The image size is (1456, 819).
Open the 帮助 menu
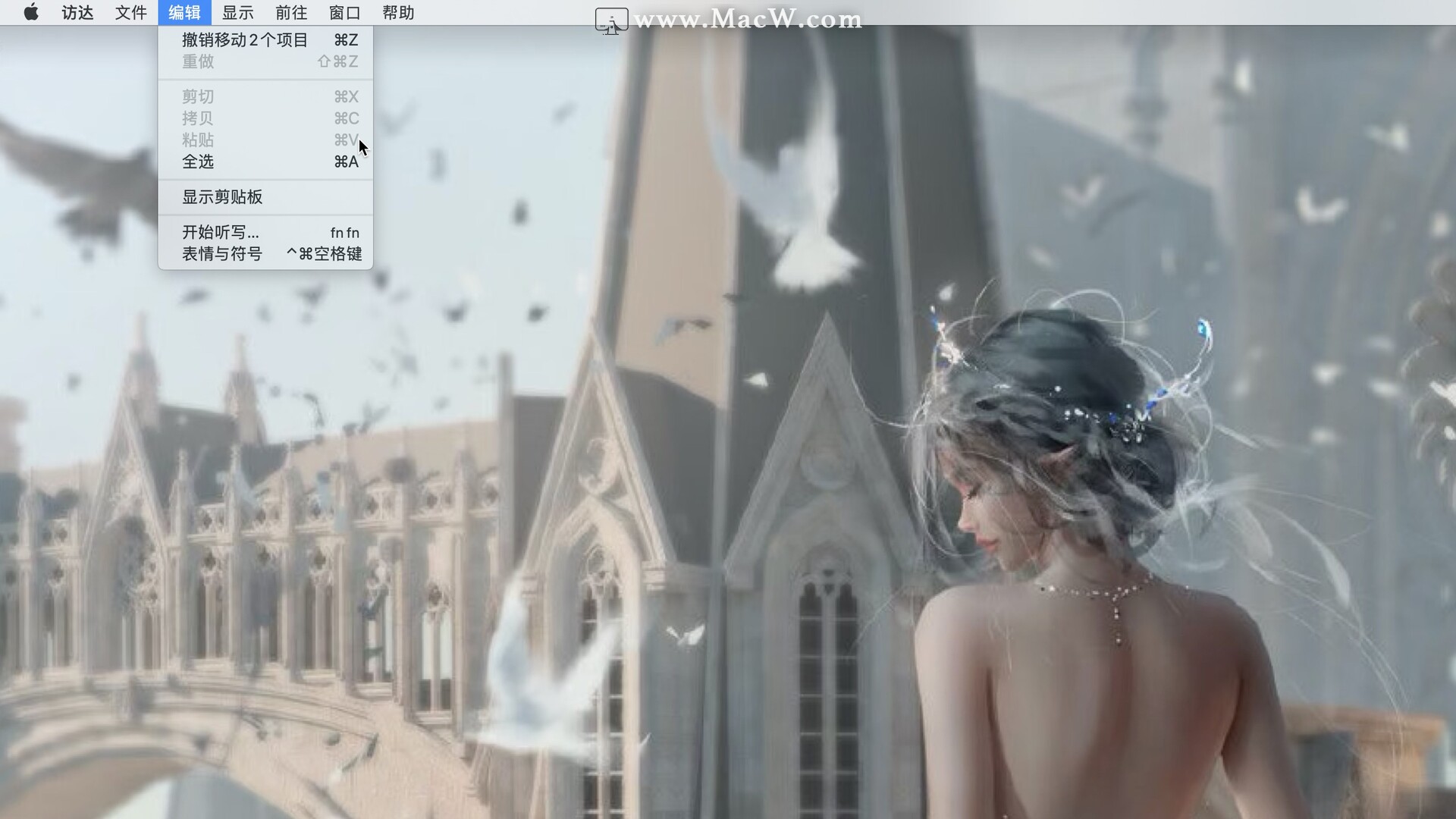point(398,13)
